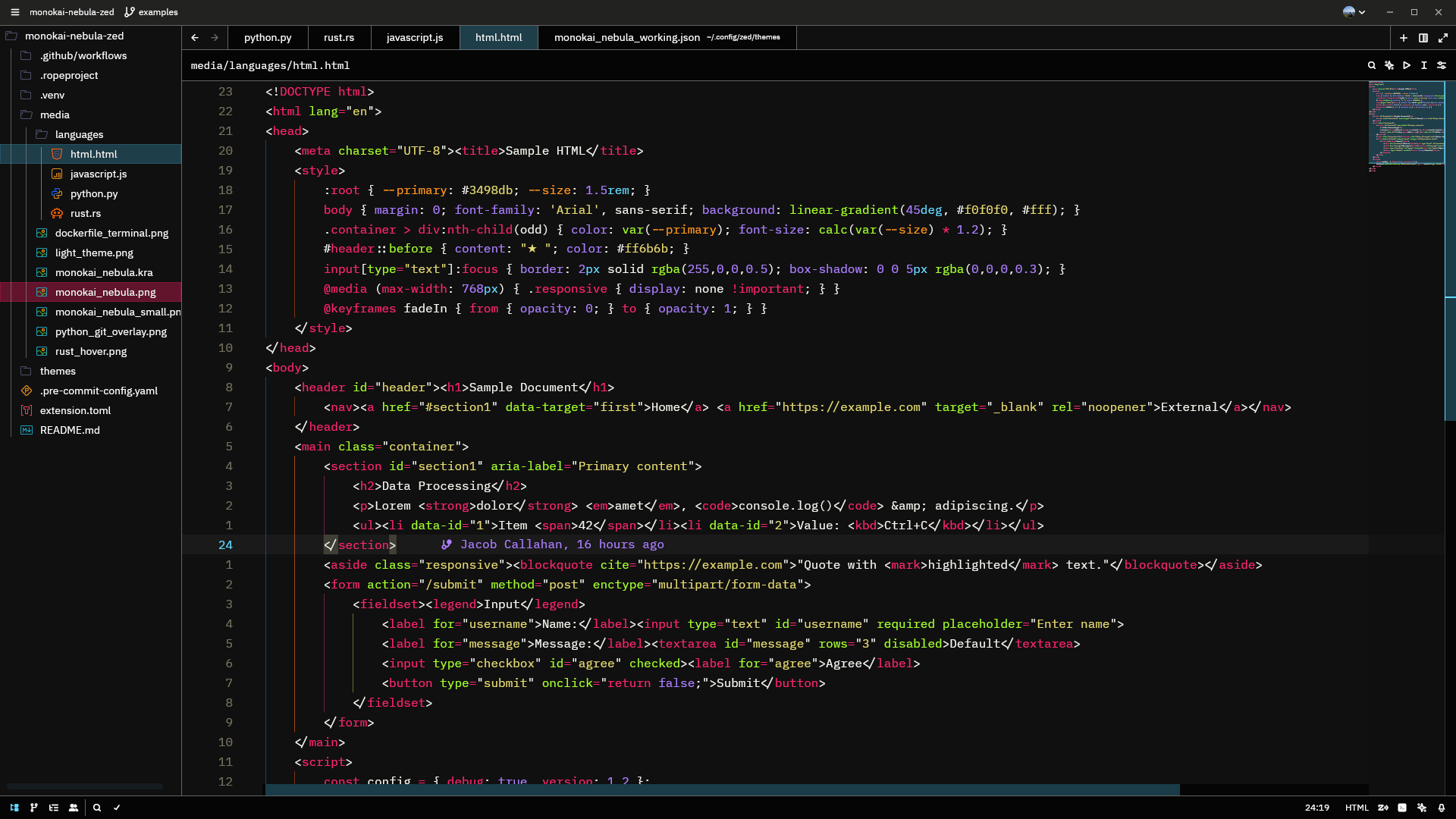Collapse the languages folder
1456x819 pixels.
[x=91, y=134]
